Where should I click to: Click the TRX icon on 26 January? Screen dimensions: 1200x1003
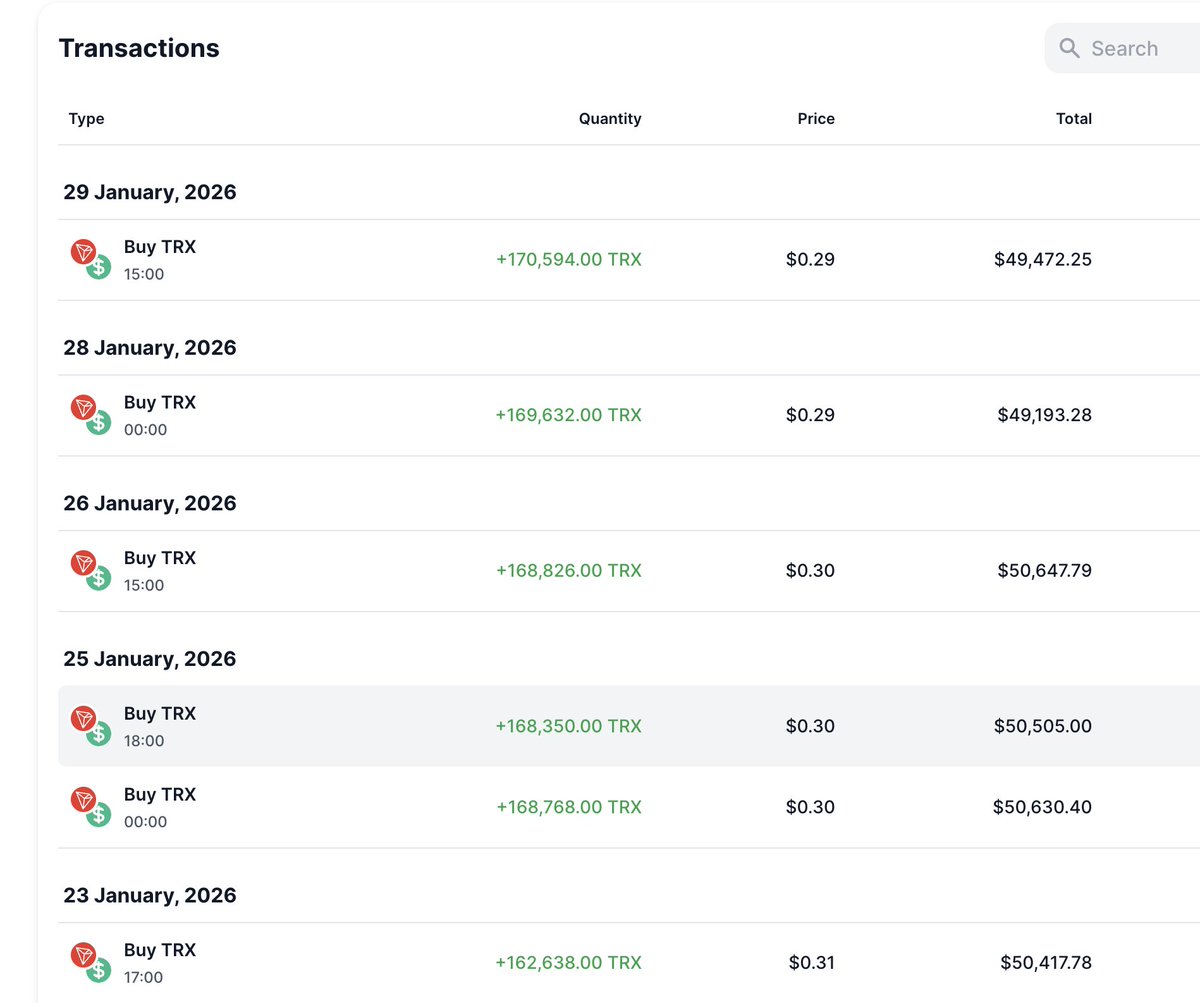click(x=84, y=563)
